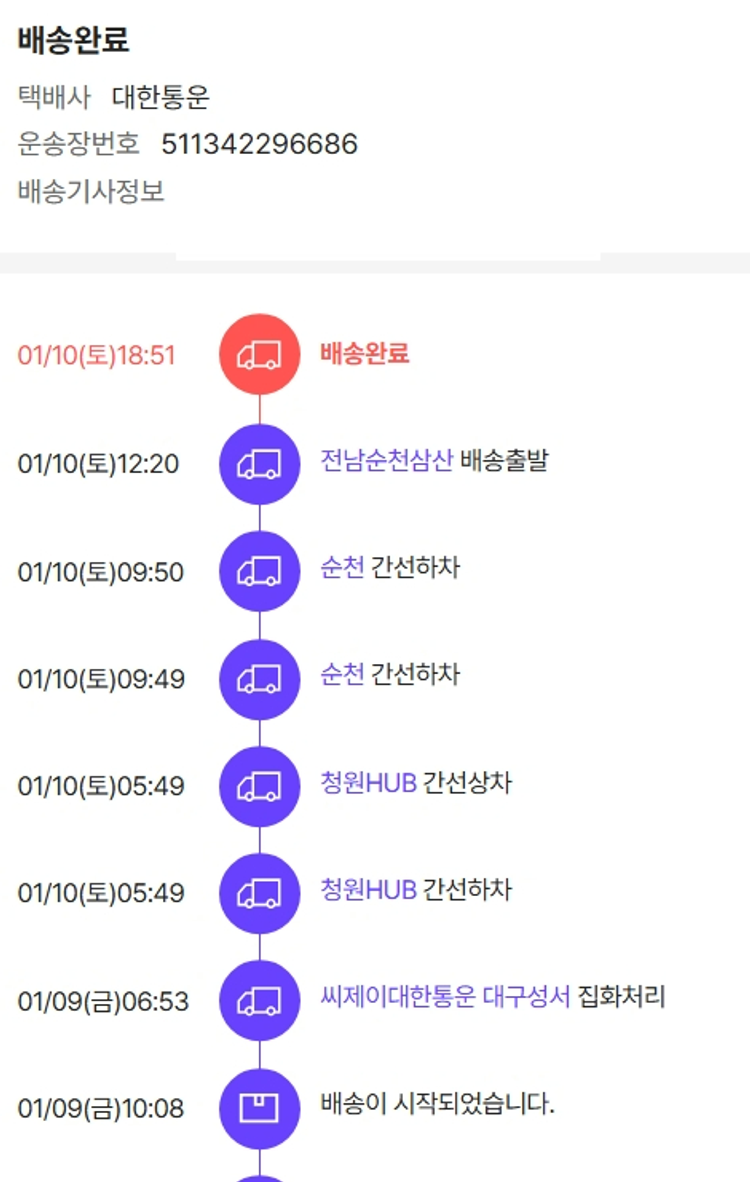750x1182 pixels.
Task: Click truck icon at 01/10 09:50 순천 간선하차
Action: click(x=259, y=571)
